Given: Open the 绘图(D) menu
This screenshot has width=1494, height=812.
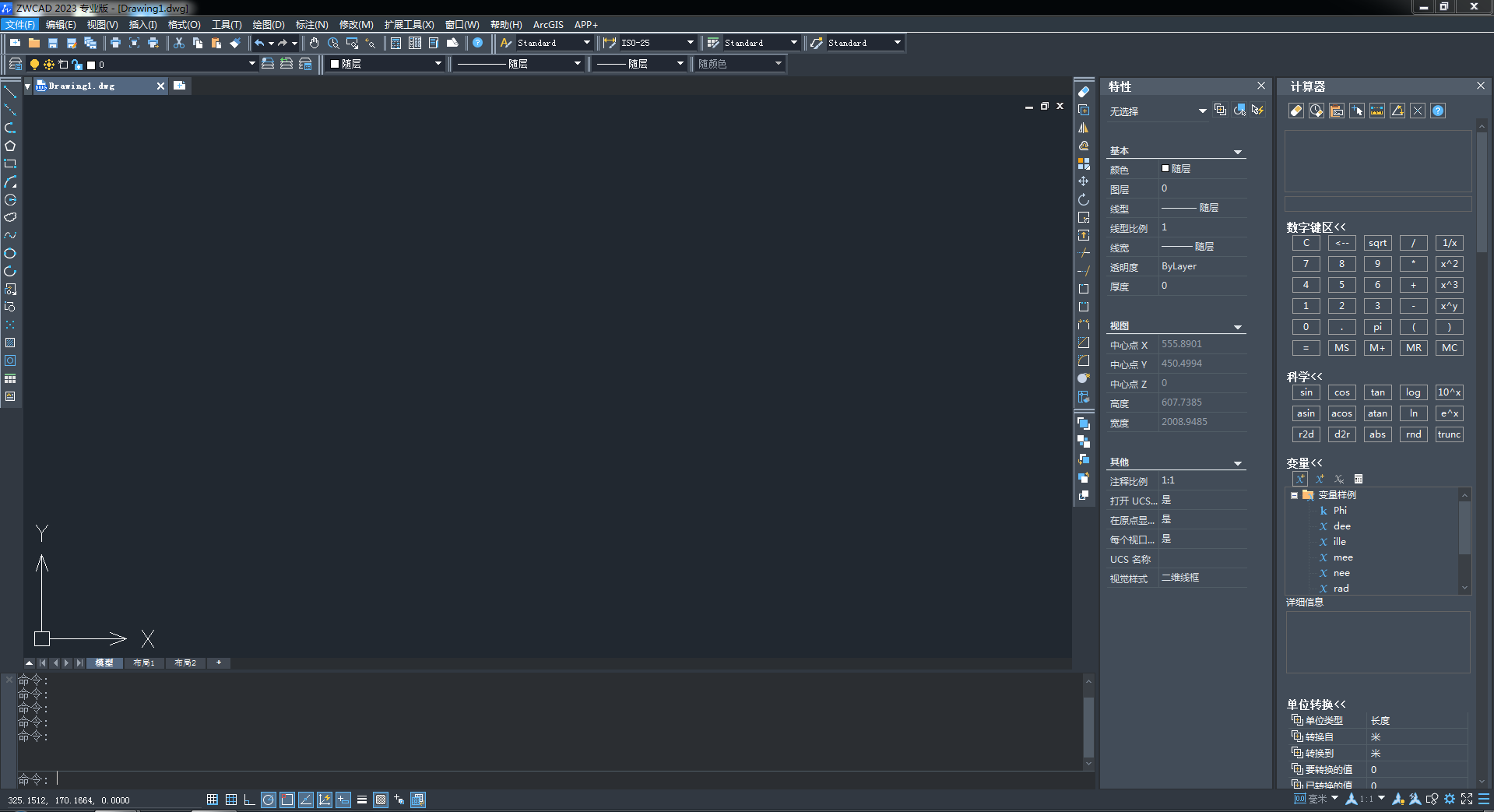Looking at the screenshot, I should point(269,24).
